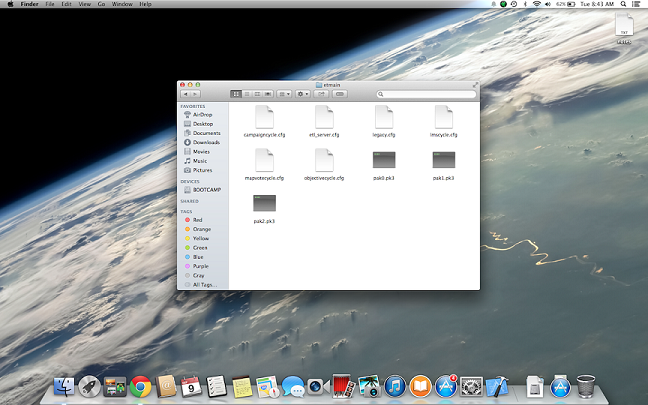648x405 pixels.
Task: Go back with the Finder back arrow
Action: (186, 94)
